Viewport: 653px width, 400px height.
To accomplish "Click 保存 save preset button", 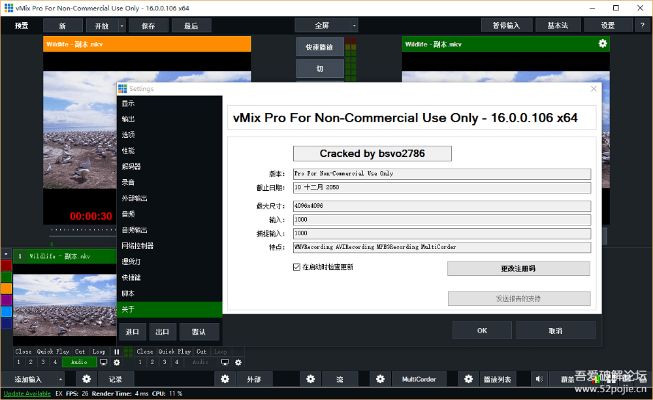I will (x=148, y=26).
